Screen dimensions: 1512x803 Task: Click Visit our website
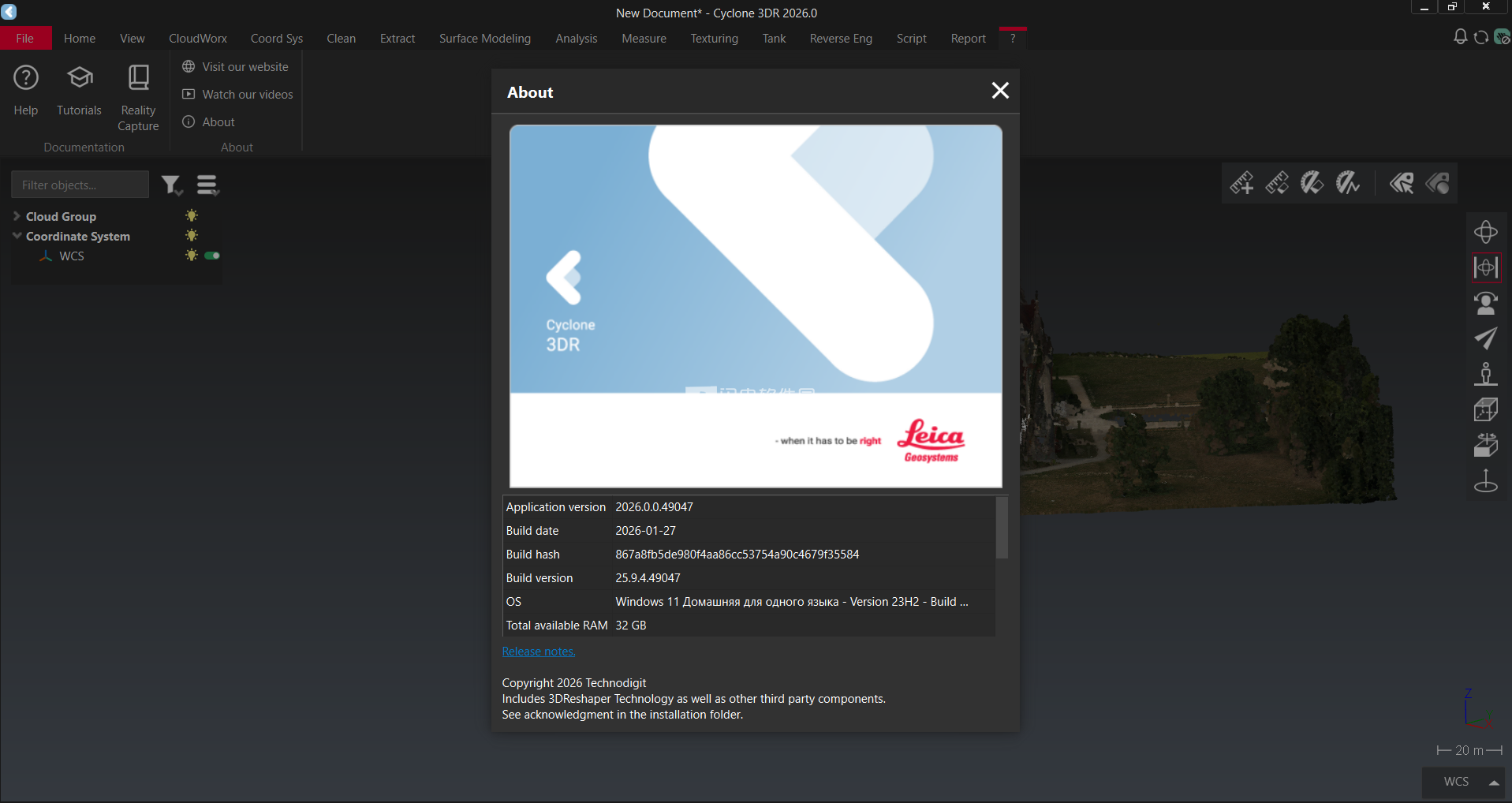tap(245, 67)
